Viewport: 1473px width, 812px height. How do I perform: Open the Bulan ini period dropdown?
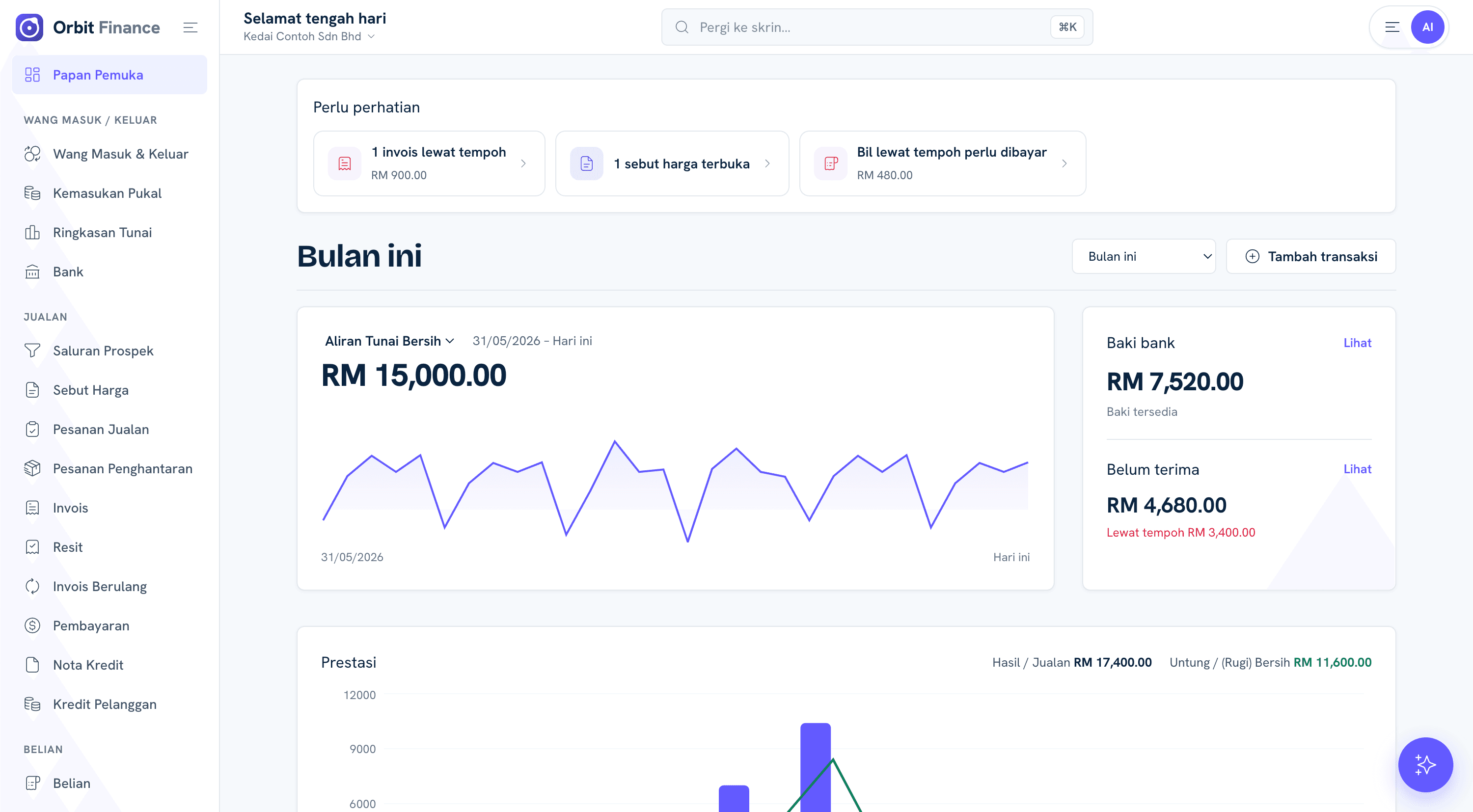point(1144,257)
